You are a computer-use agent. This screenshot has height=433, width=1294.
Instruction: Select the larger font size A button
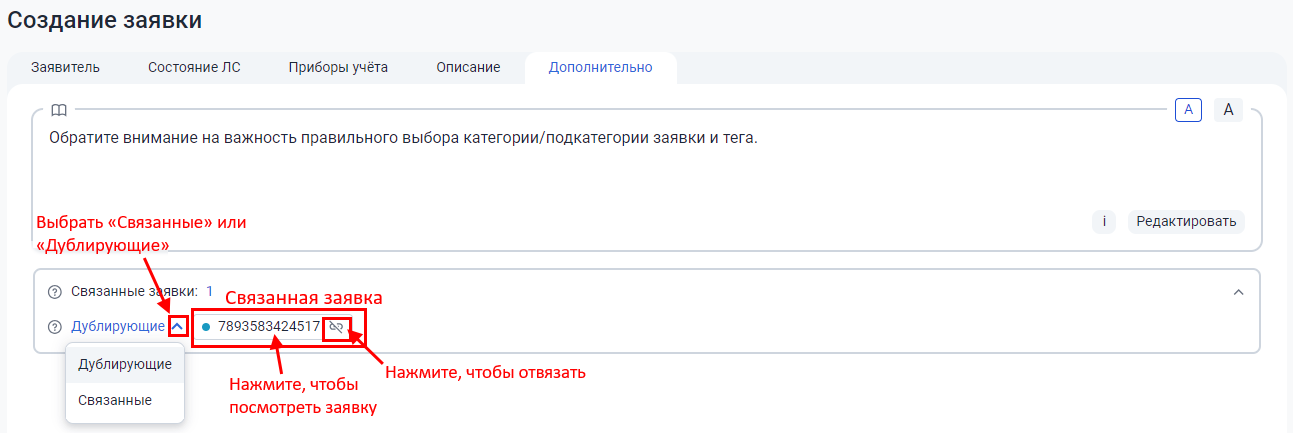(1228, 110)
